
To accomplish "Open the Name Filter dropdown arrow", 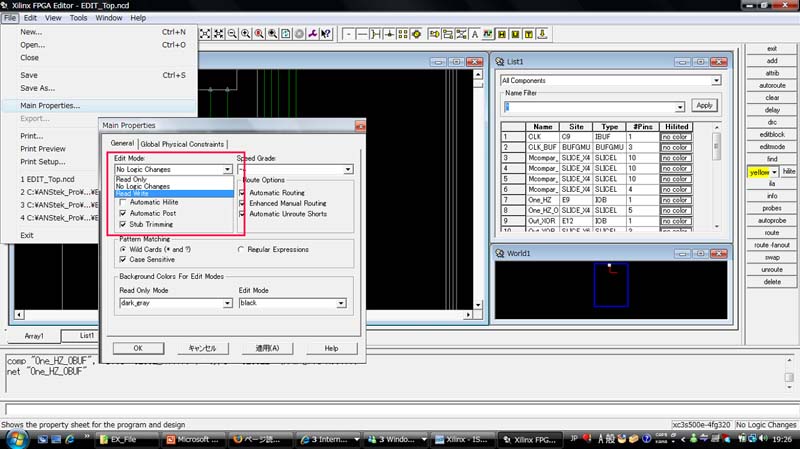I will (x=680, y=107).
